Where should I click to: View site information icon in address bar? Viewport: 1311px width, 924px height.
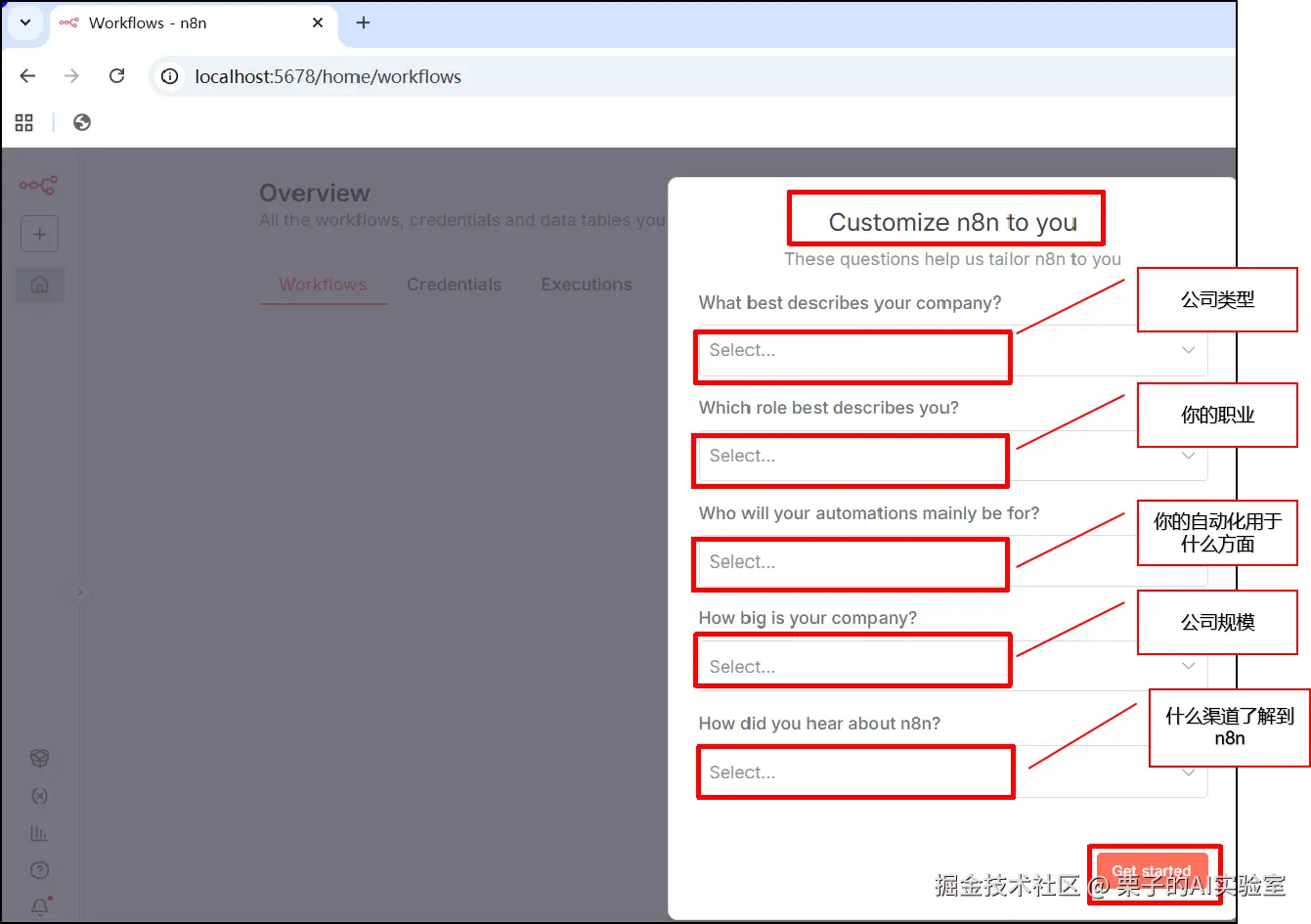pyautogui.click(x=170, y=76)
